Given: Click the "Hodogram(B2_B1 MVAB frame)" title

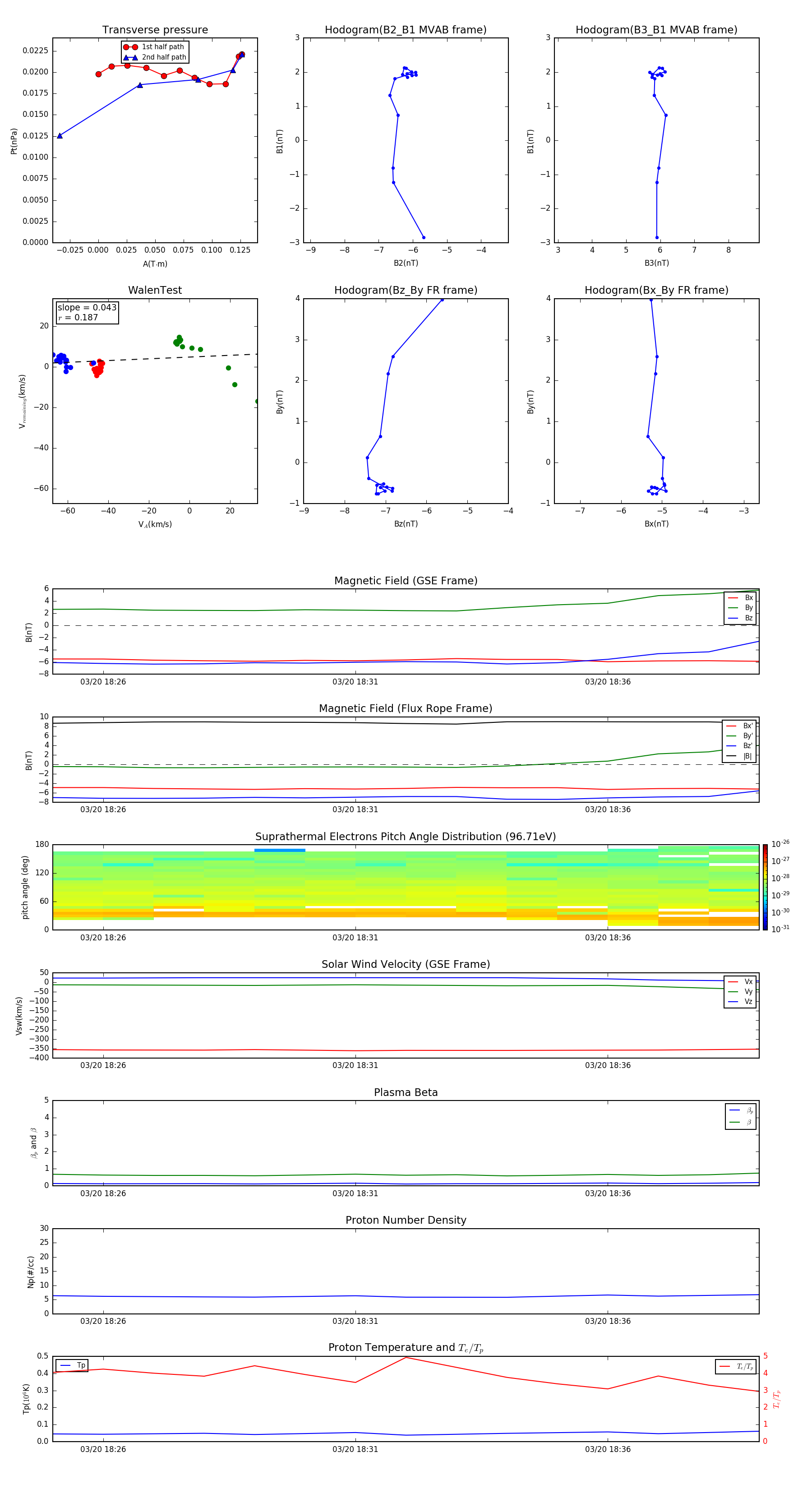Looking at the screenshot, I should [x=406, y=30].
